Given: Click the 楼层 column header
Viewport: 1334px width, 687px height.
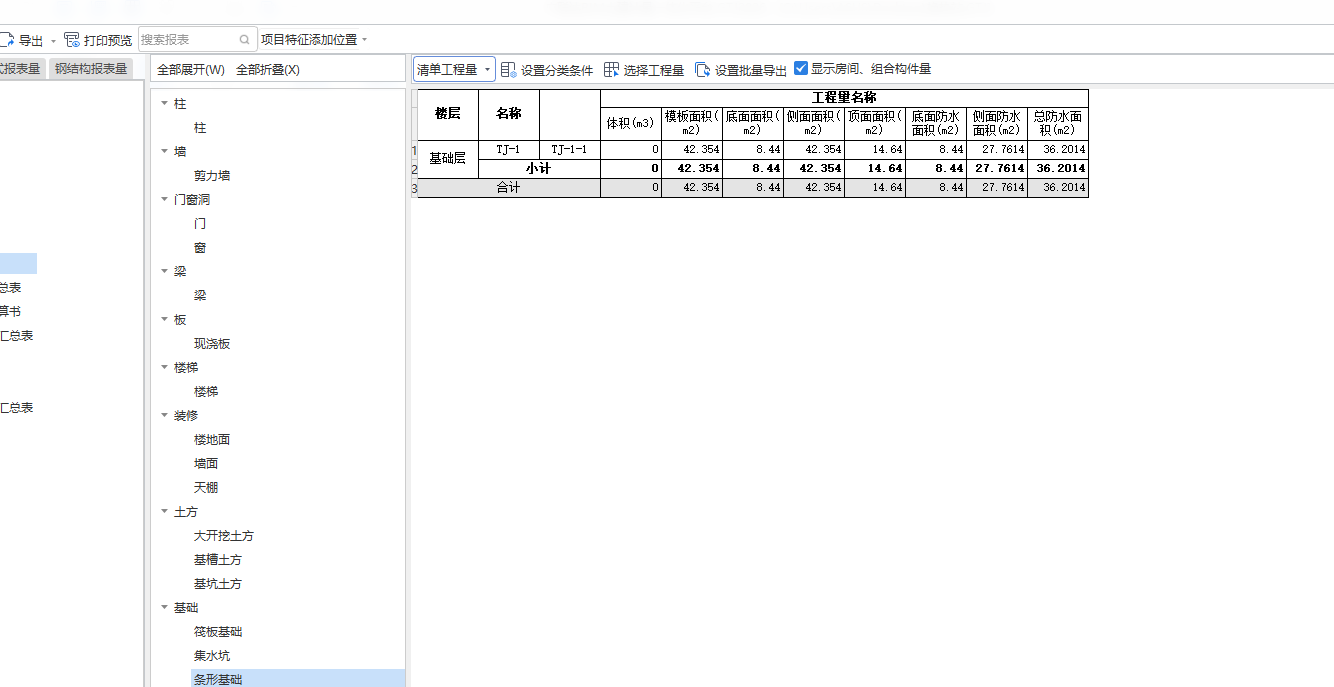Looking at the screenshot, I should click(x=448, y=114).
